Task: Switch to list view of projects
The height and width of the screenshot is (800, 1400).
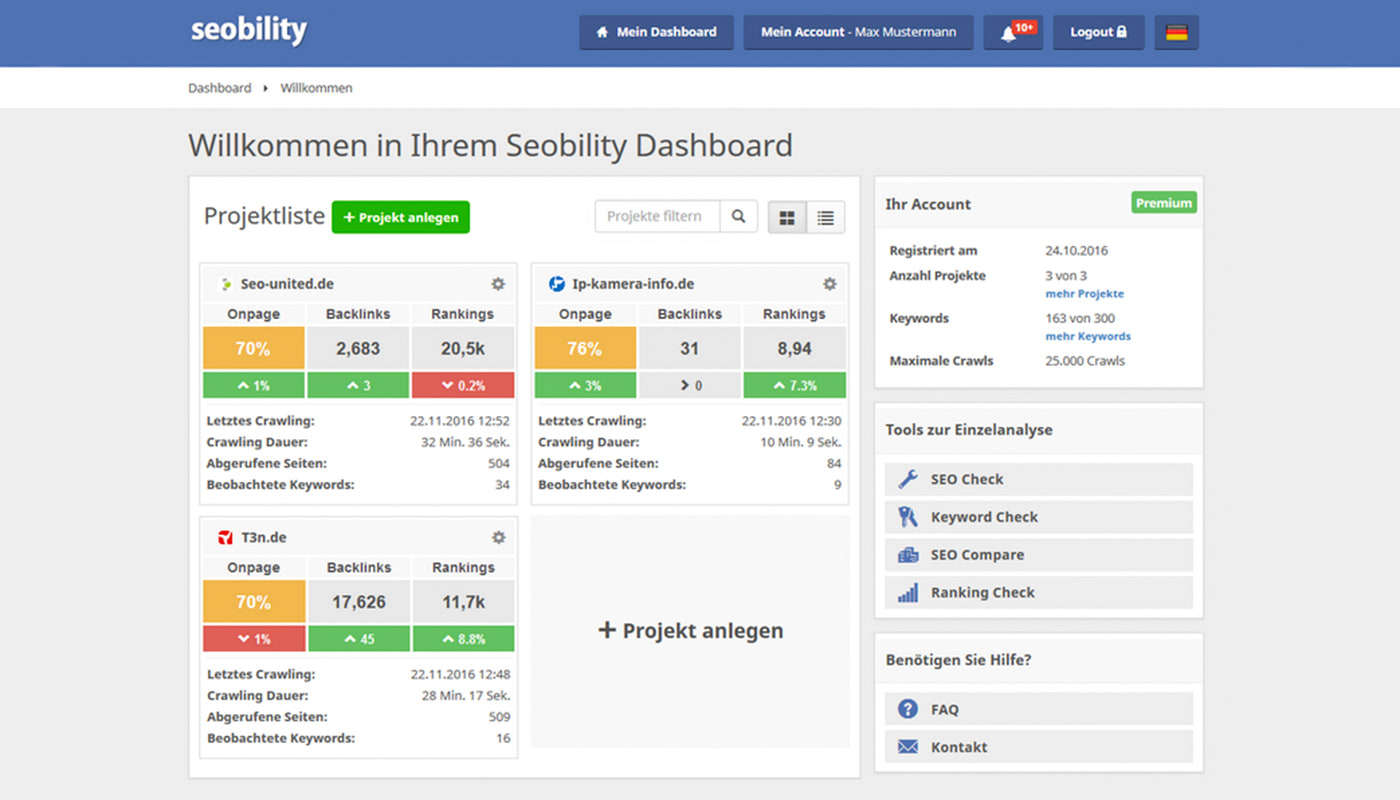Action: pos(825,218)
